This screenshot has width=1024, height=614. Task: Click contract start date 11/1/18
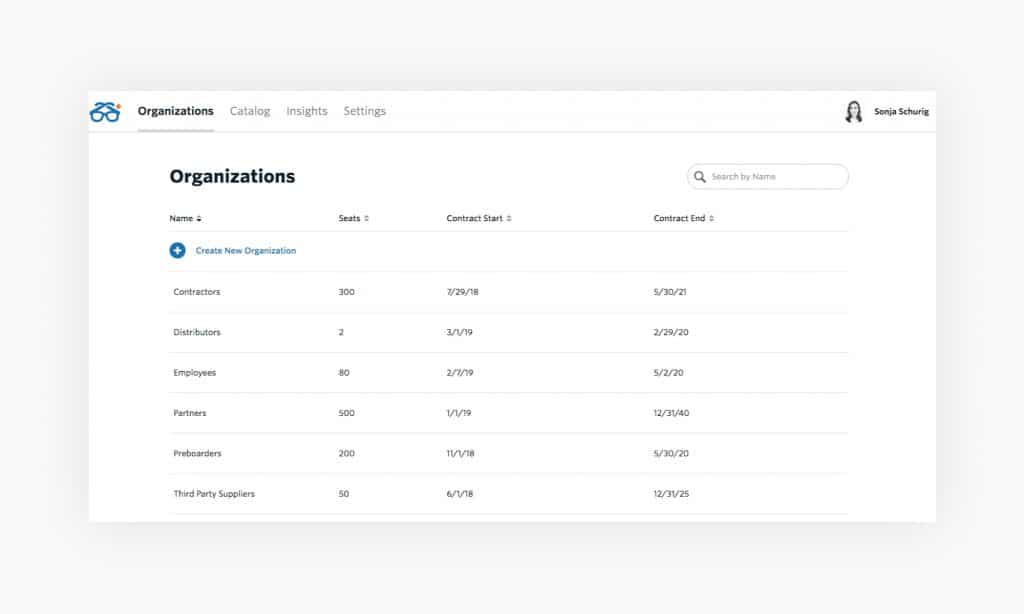point(460,453)
